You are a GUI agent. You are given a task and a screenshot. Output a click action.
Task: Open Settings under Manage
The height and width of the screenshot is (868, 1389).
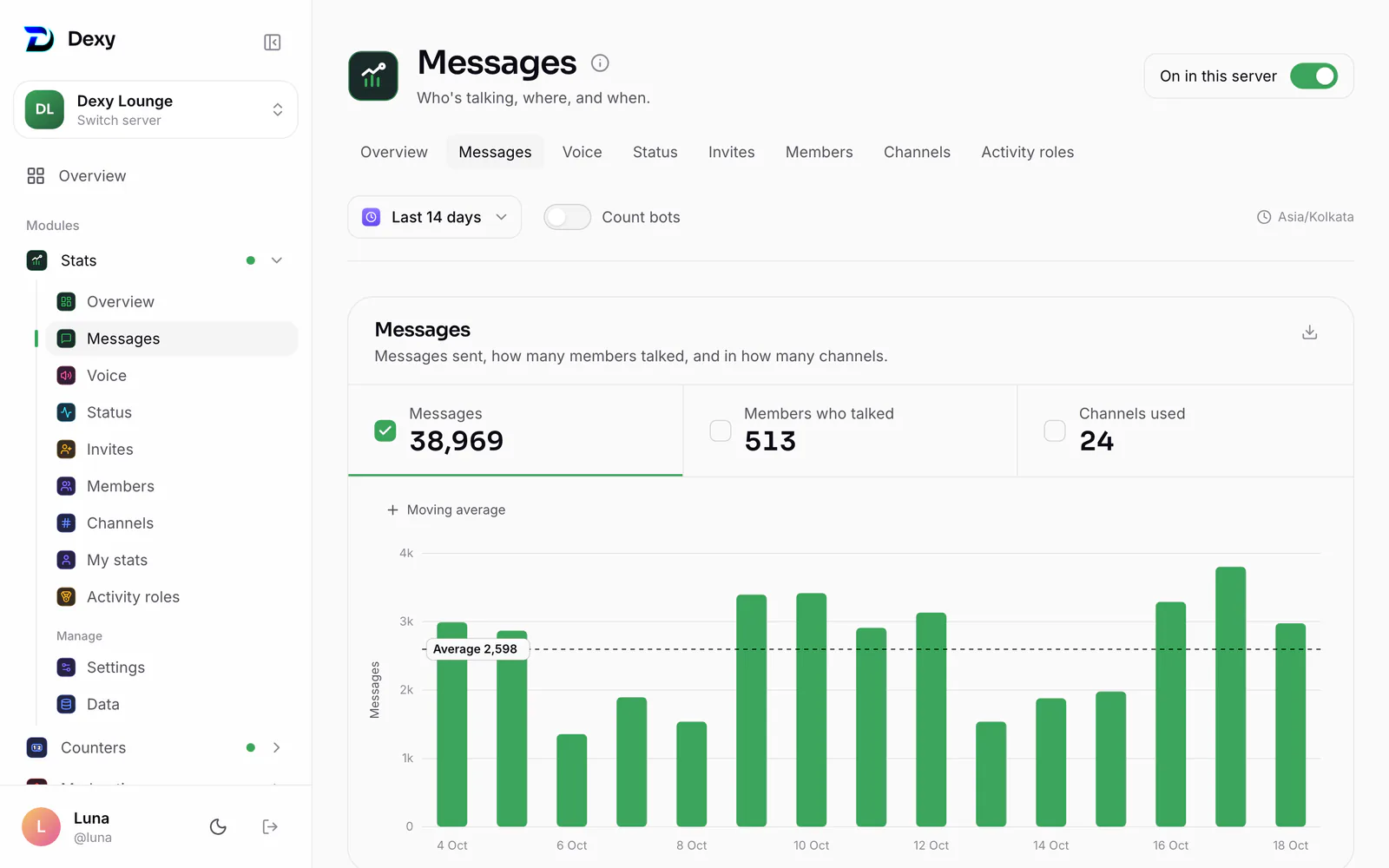tap(172, 667)
